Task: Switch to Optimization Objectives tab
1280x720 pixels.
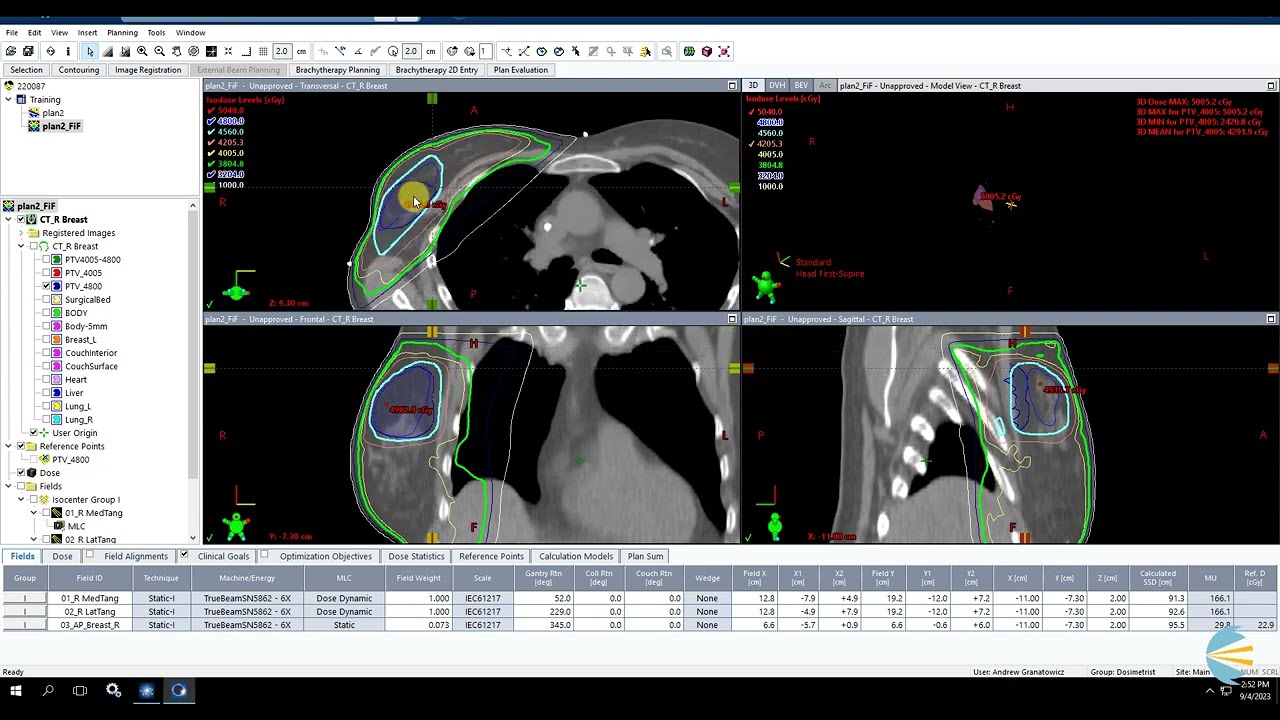Action: 325,556
